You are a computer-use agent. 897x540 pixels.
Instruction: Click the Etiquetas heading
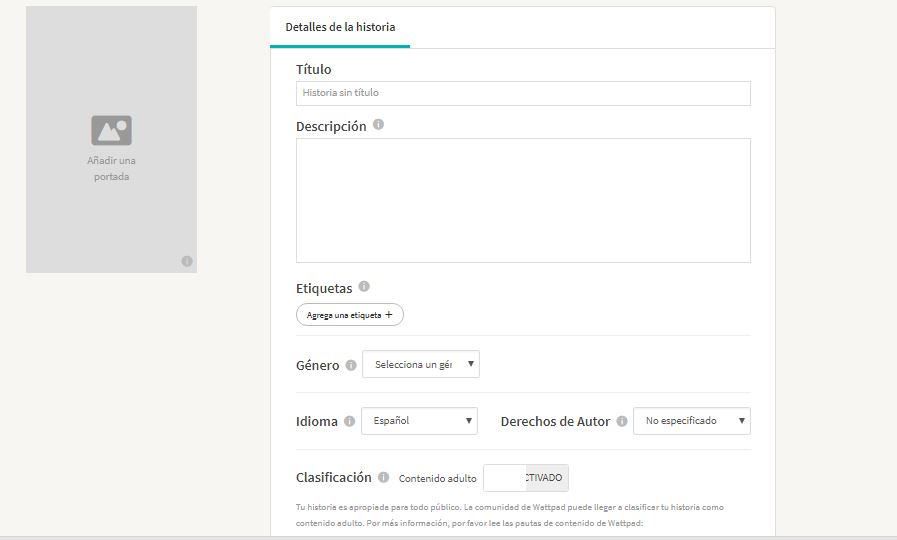(324, 288)
